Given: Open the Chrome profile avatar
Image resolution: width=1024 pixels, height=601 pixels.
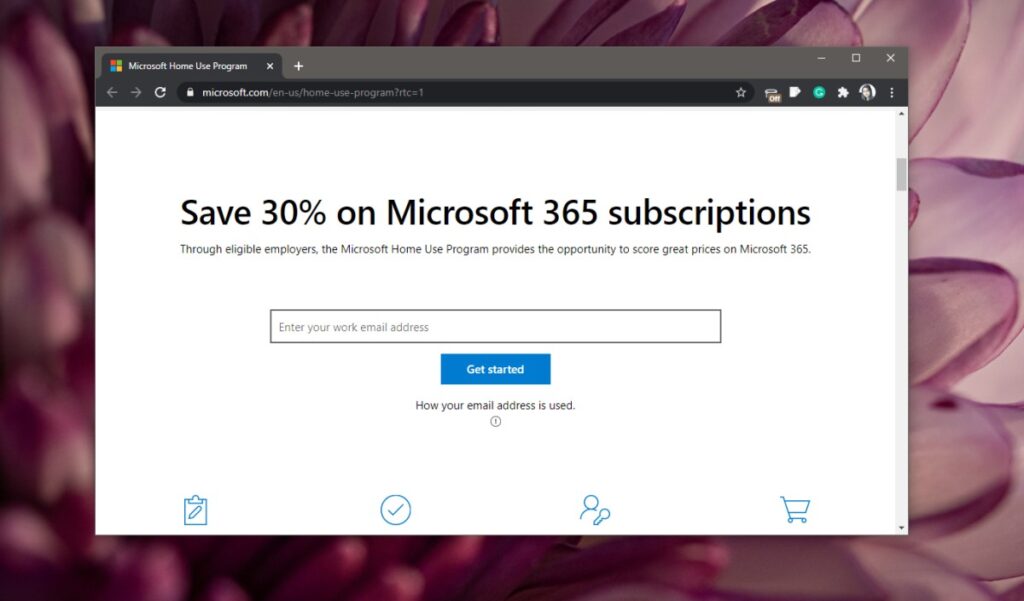Looking at the screenshot, I should coord(868,92).
